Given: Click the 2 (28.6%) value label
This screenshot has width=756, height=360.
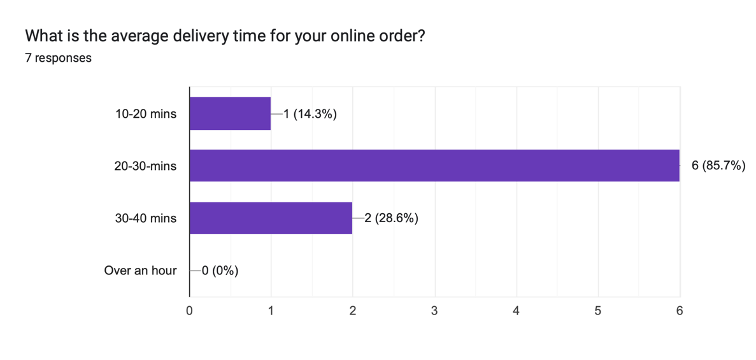Looking at the screenshot, I should (x=391, y=218).
